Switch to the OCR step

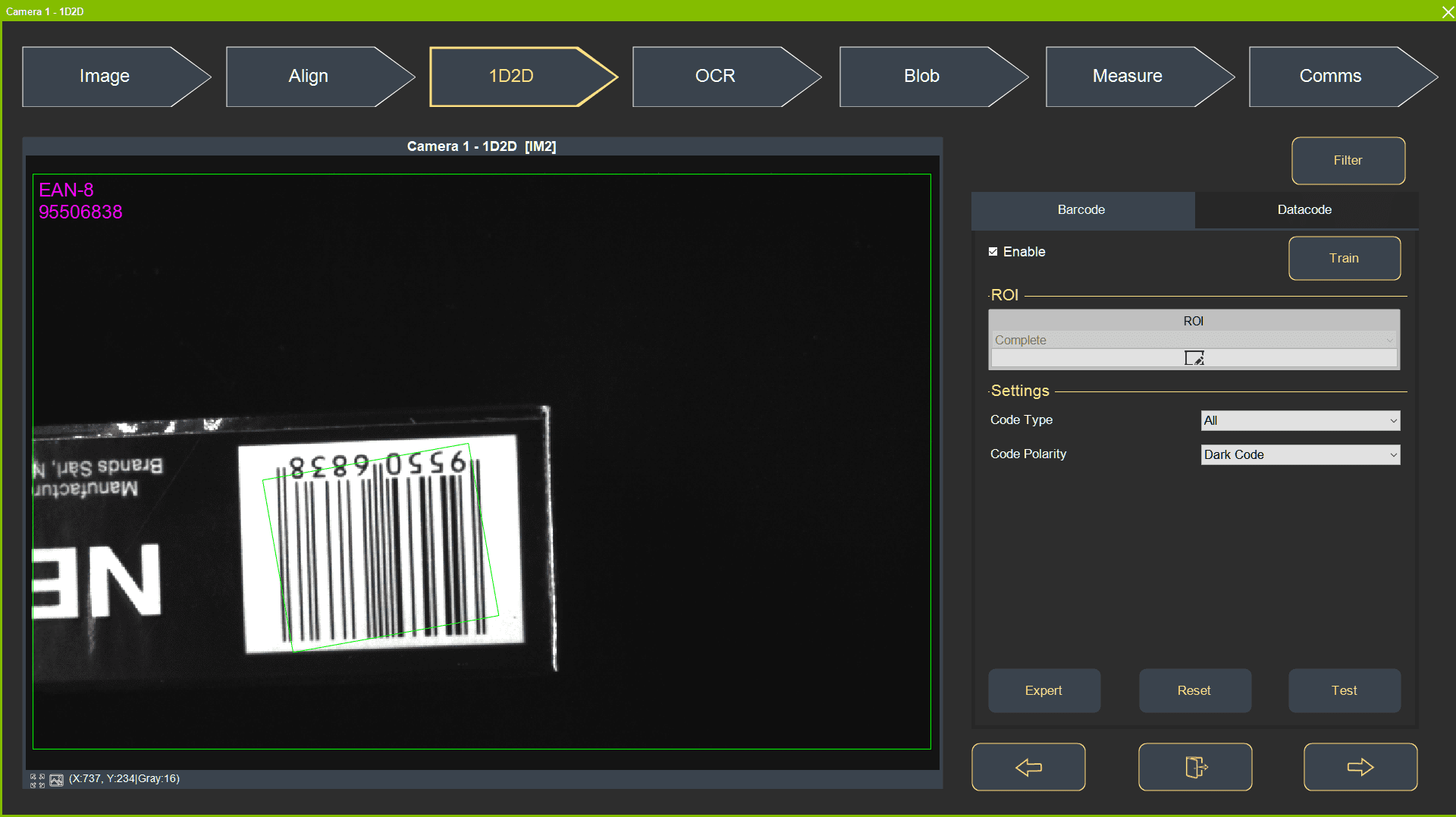tap(726, 77)
